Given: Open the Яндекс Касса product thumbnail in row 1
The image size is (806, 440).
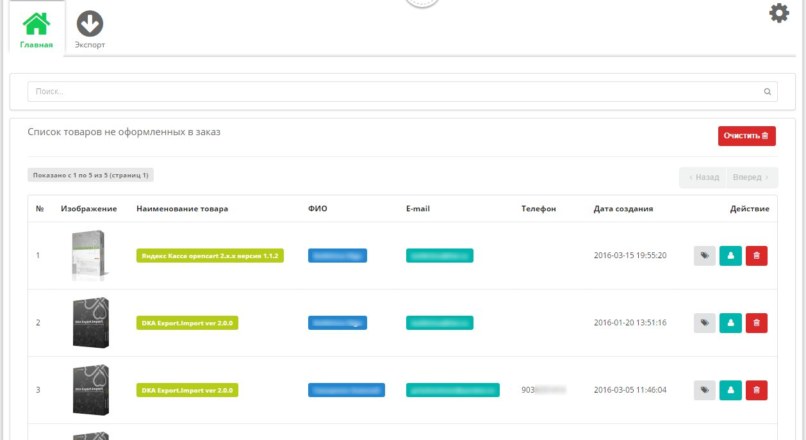Looking at the screenshot, I should (89, 255).
